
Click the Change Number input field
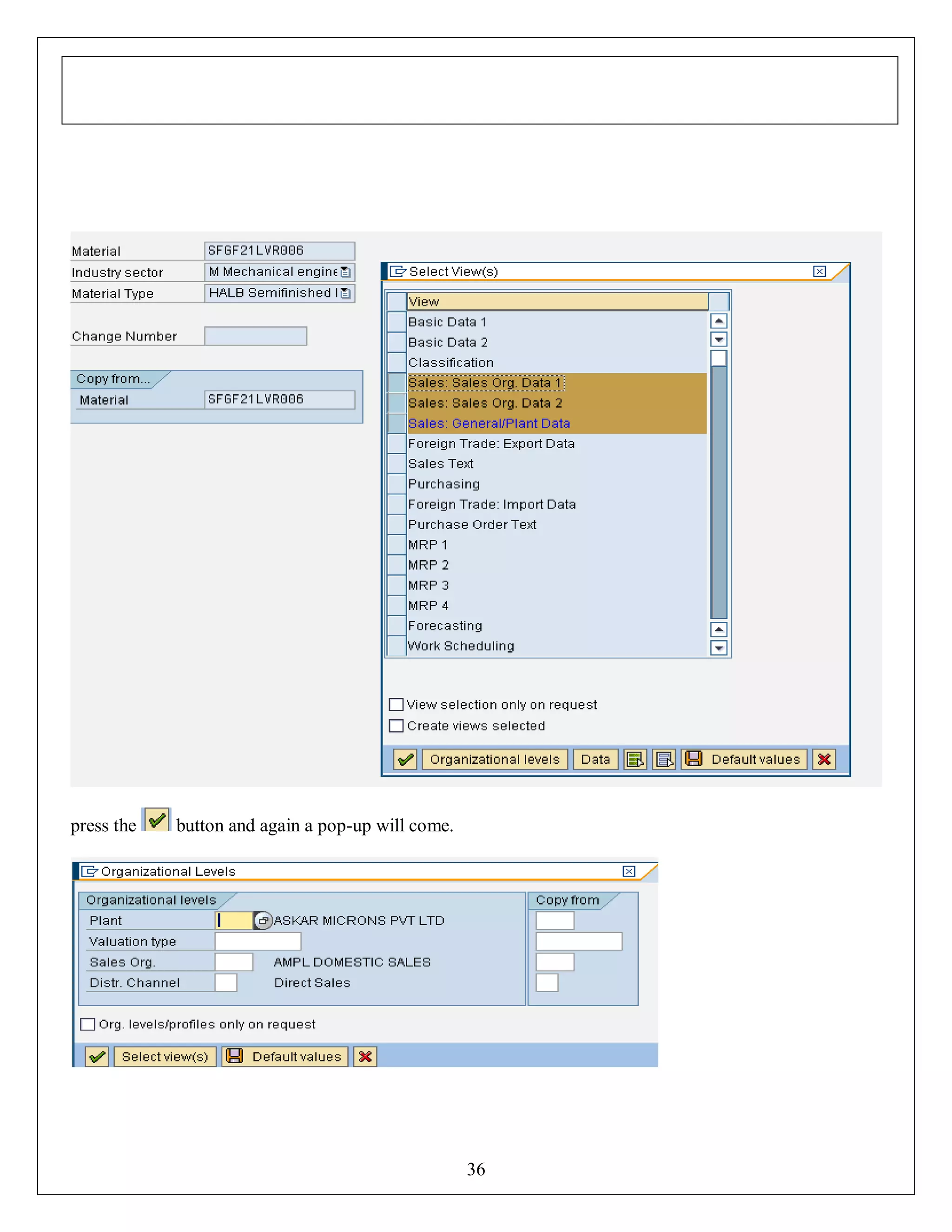[x=256, y=336]
